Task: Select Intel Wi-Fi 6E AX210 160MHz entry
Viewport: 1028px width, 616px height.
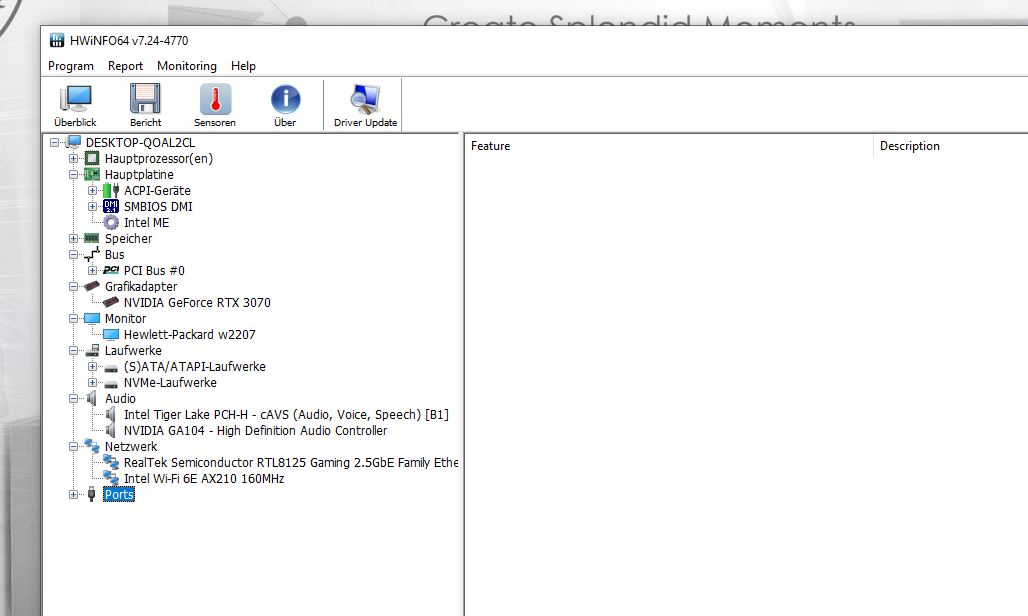Action: coord(204,478)
